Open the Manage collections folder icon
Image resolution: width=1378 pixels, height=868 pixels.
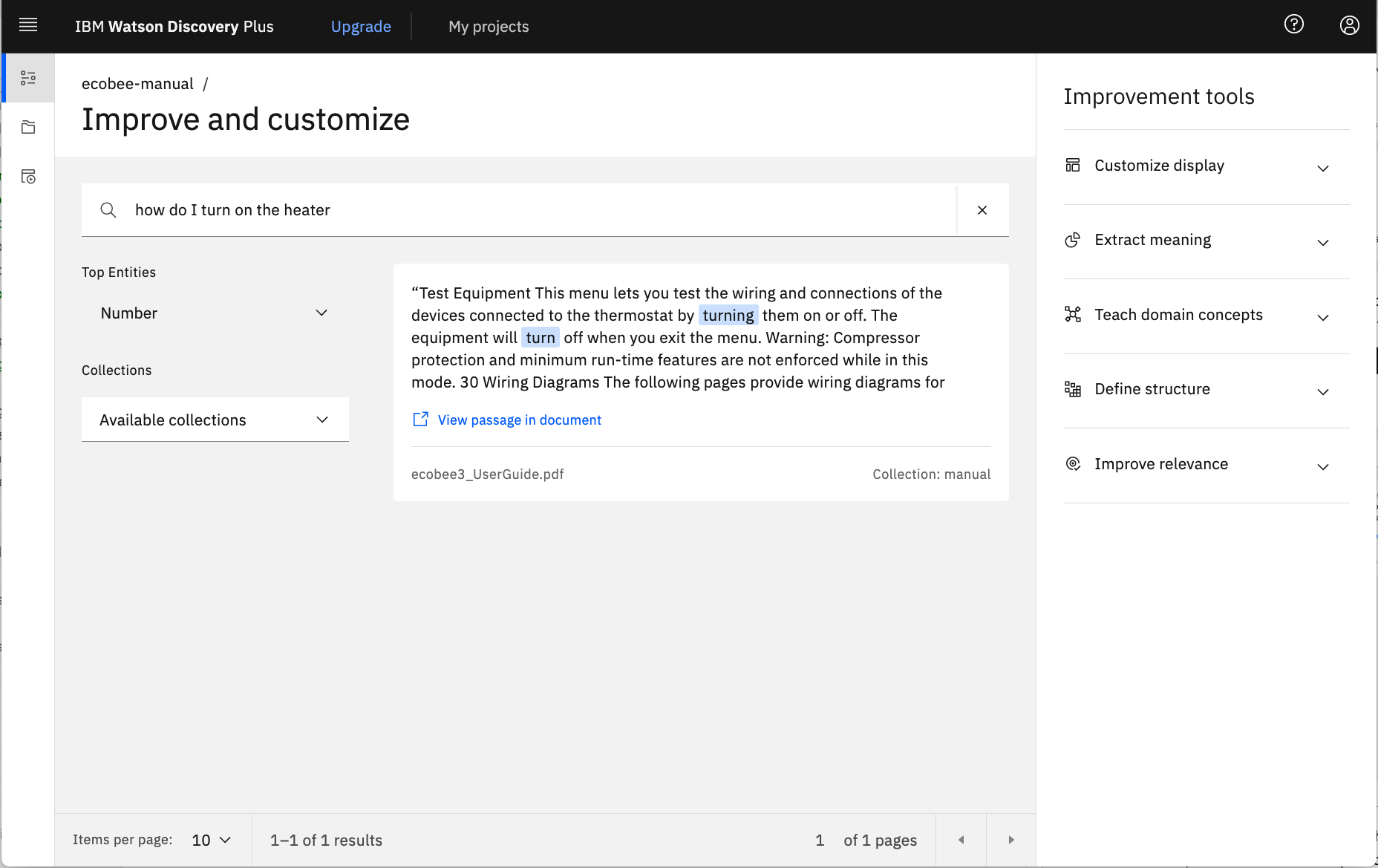point(28,127)
